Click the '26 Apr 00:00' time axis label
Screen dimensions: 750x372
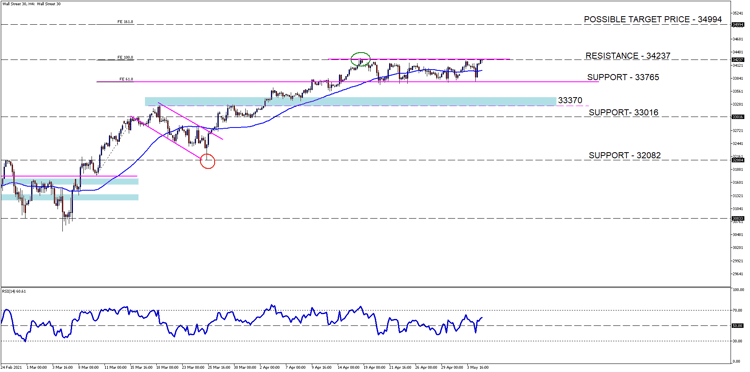coord(426,368)
